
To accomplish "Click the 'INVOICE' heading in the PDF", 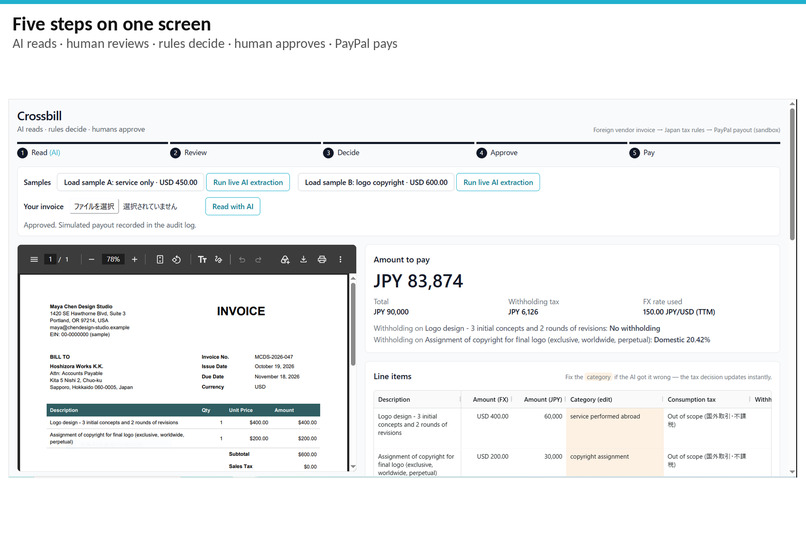I will (241, 311).
